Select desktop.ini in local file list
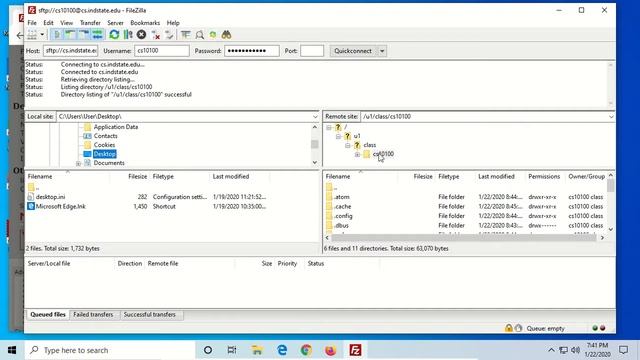This screenshot has width=640, height=360. [50, 197]
